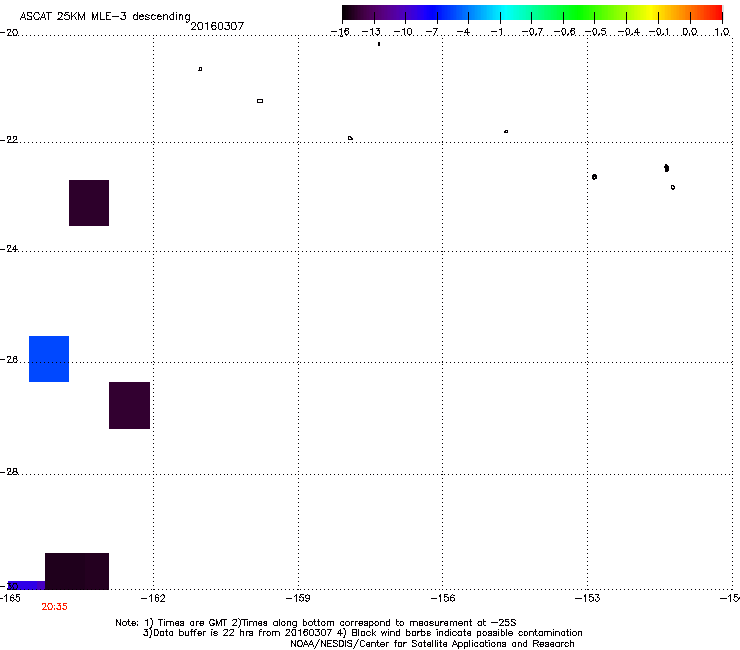The height and width of the screenshot is (650, 740).
Task: Click color bar label "-0.5"
Action: (x=596, y=32)
